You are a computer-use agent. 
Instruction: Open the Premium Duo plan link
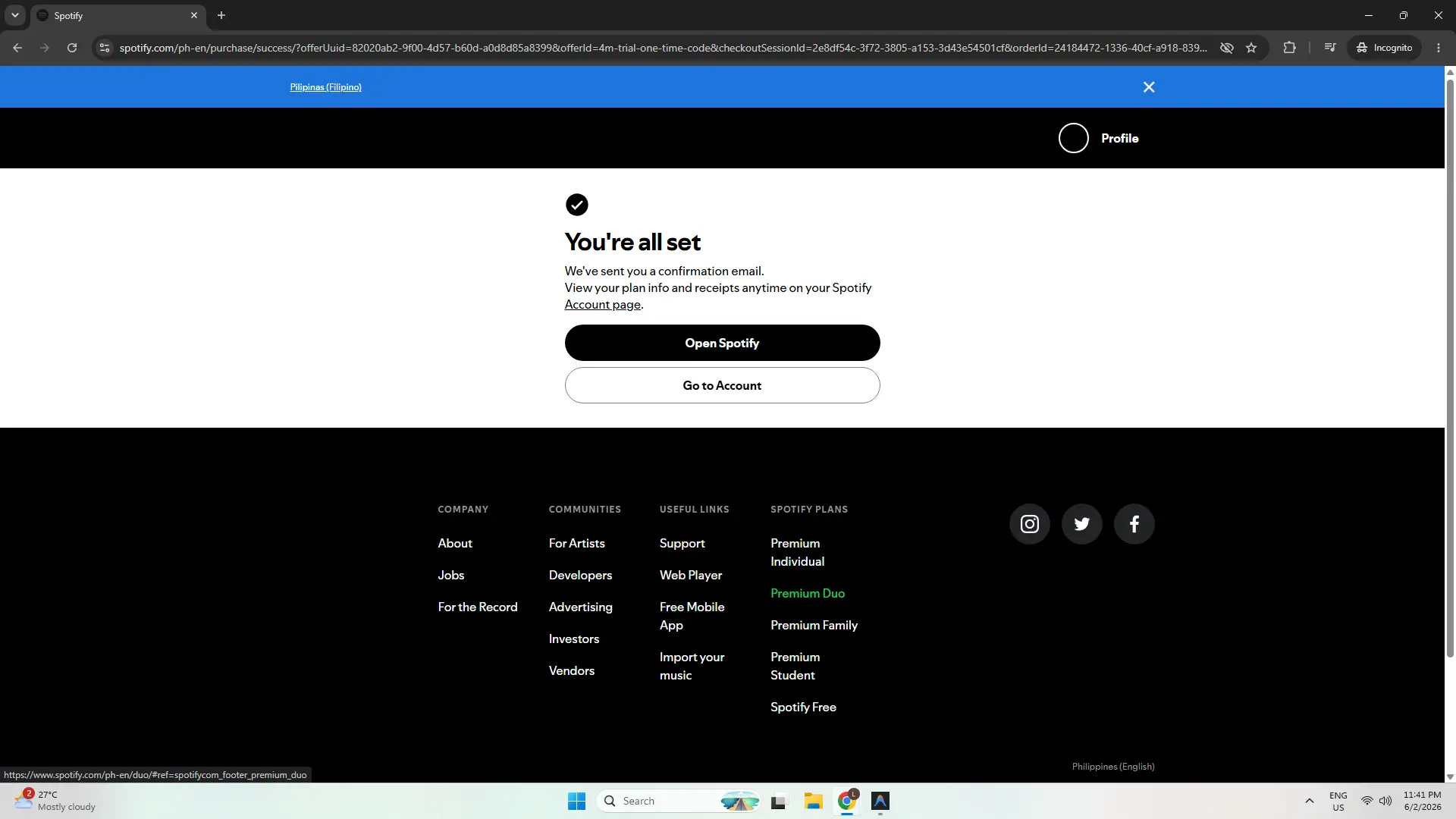tap(808, 593)
